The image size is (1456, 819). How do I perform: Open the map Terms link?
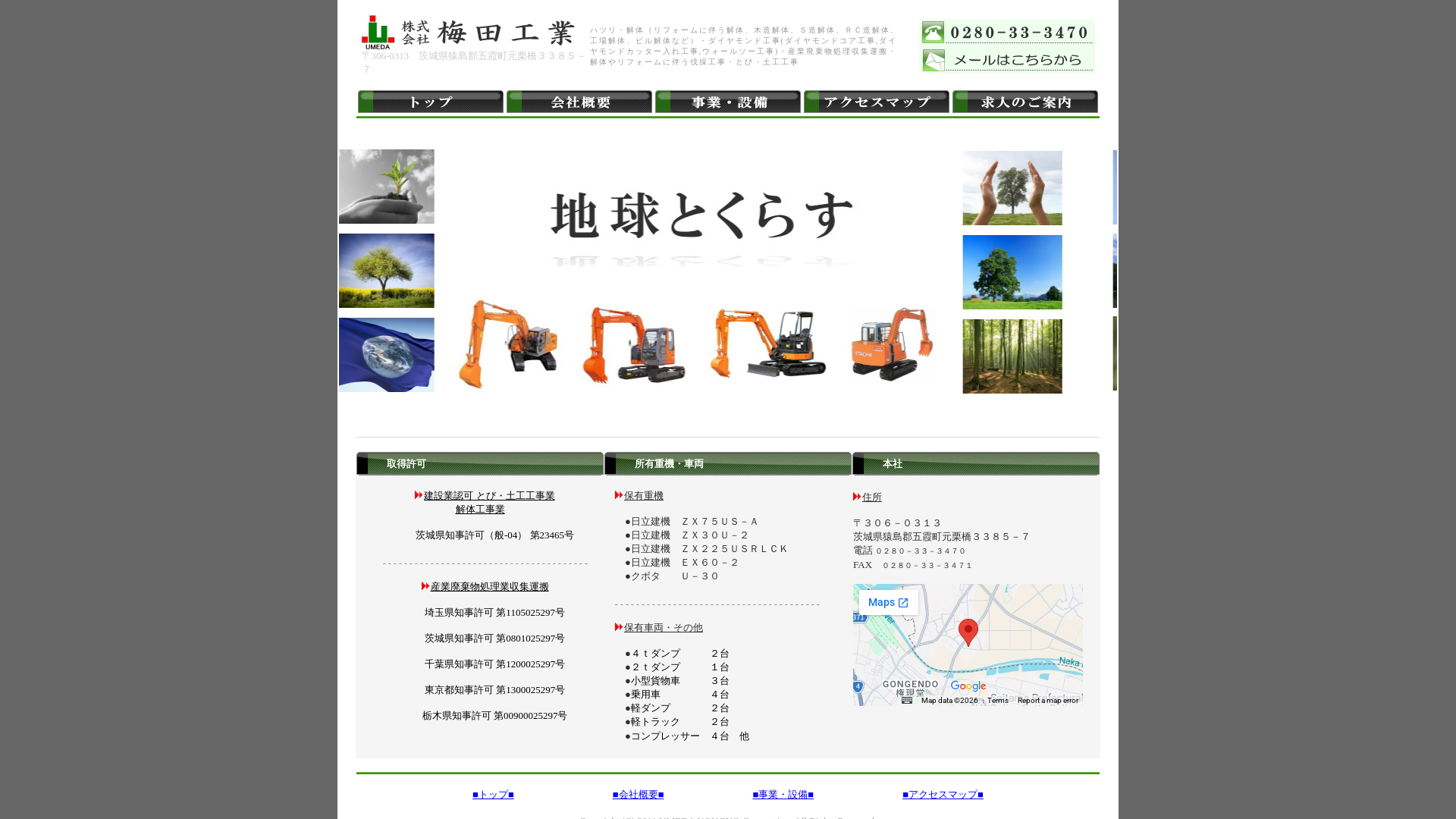(x=998, y=701)
